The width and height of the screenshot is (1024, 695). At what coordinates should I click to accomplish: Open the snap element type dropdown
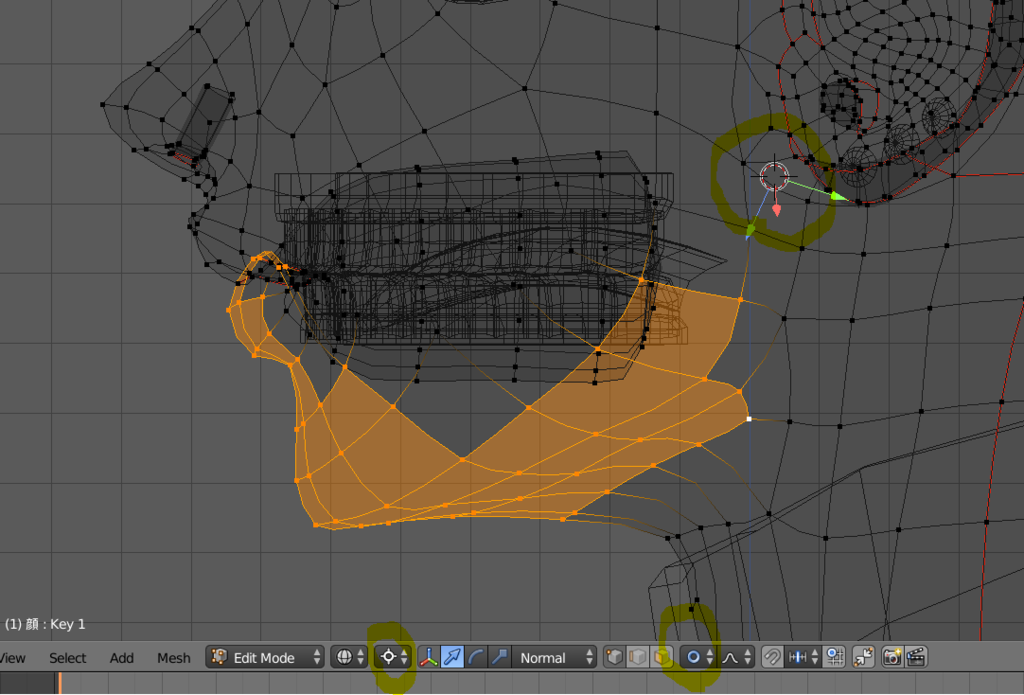[803, 657]
